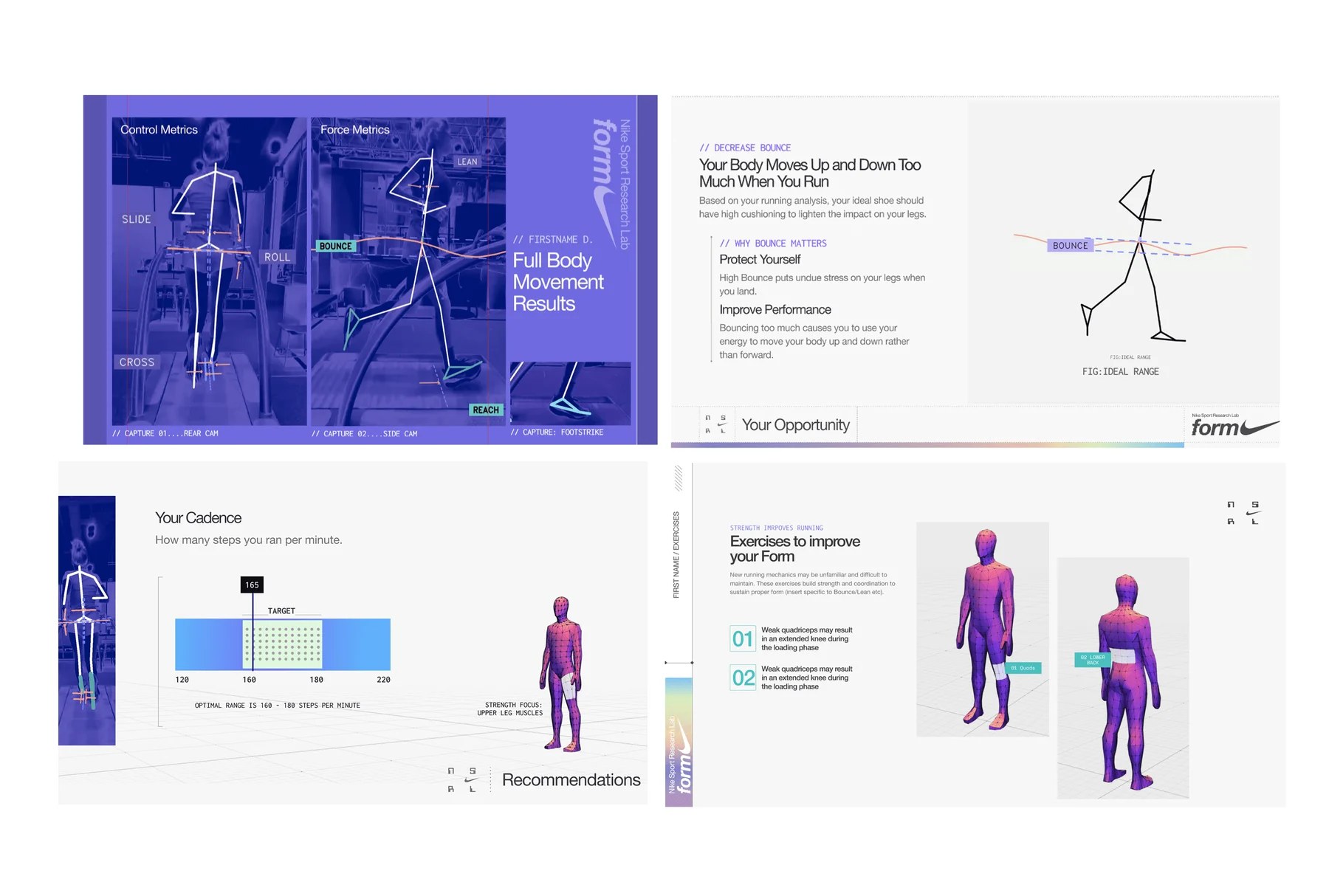Click the '// CAPTURE: FOOTSTRIKE' caption
The image size is (1329, 896).
[x=557, y=433]
